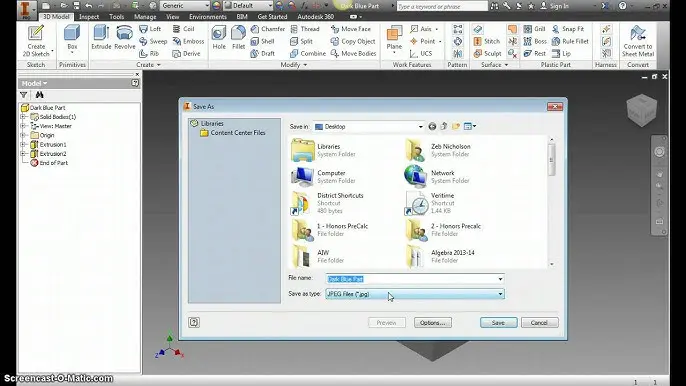Click the Save button
The width and height of the screenshot is (686, 386).
point(498,323)
